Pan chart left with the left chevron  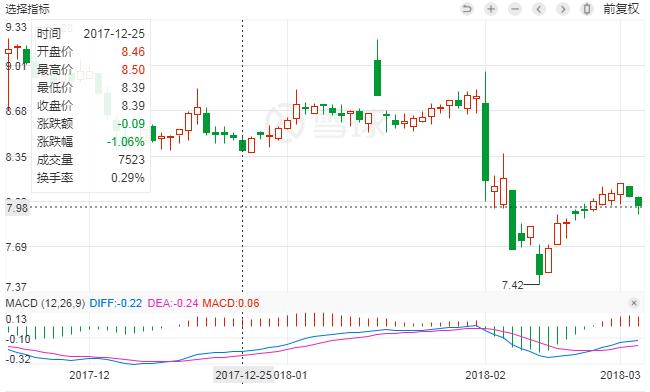[x=539, y=9]
